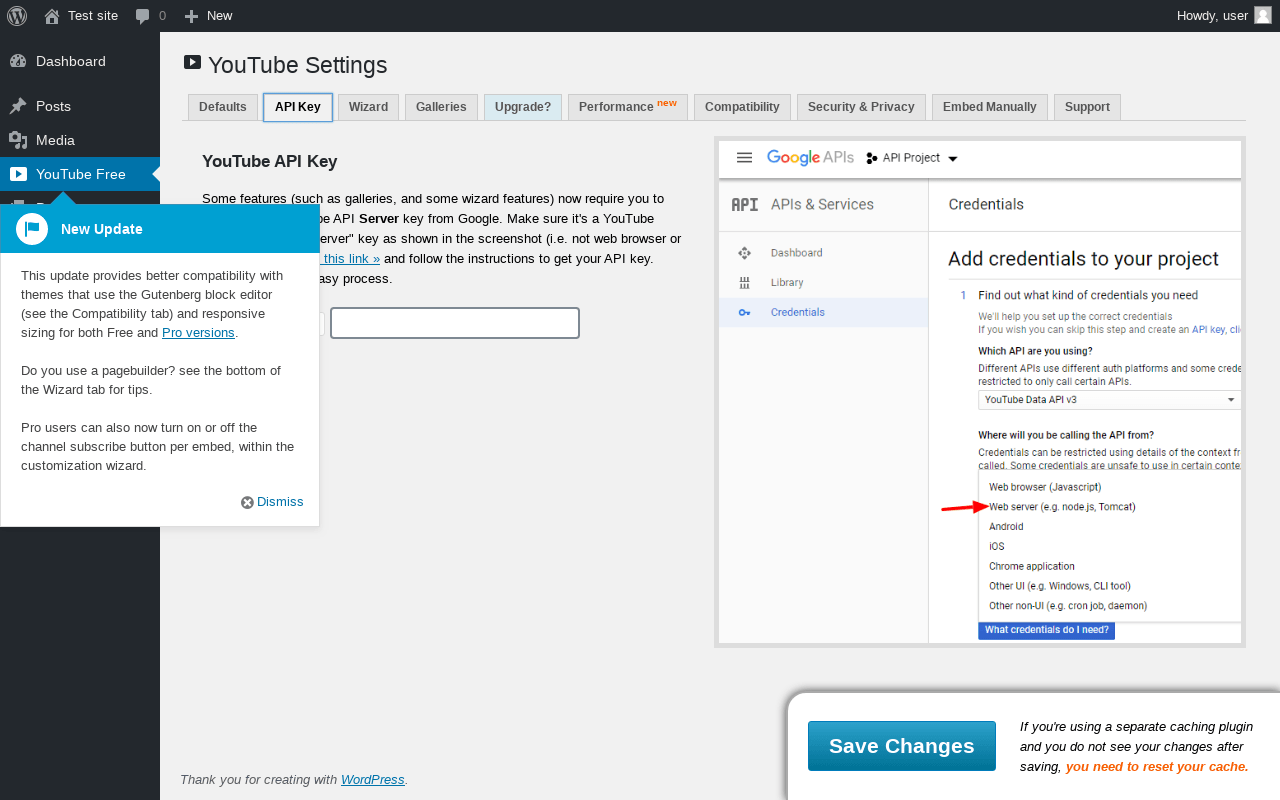Open the comments bubble icon
Viewport: 1280px width, 800px height.
pyautogui.click(x=143, y=16)
